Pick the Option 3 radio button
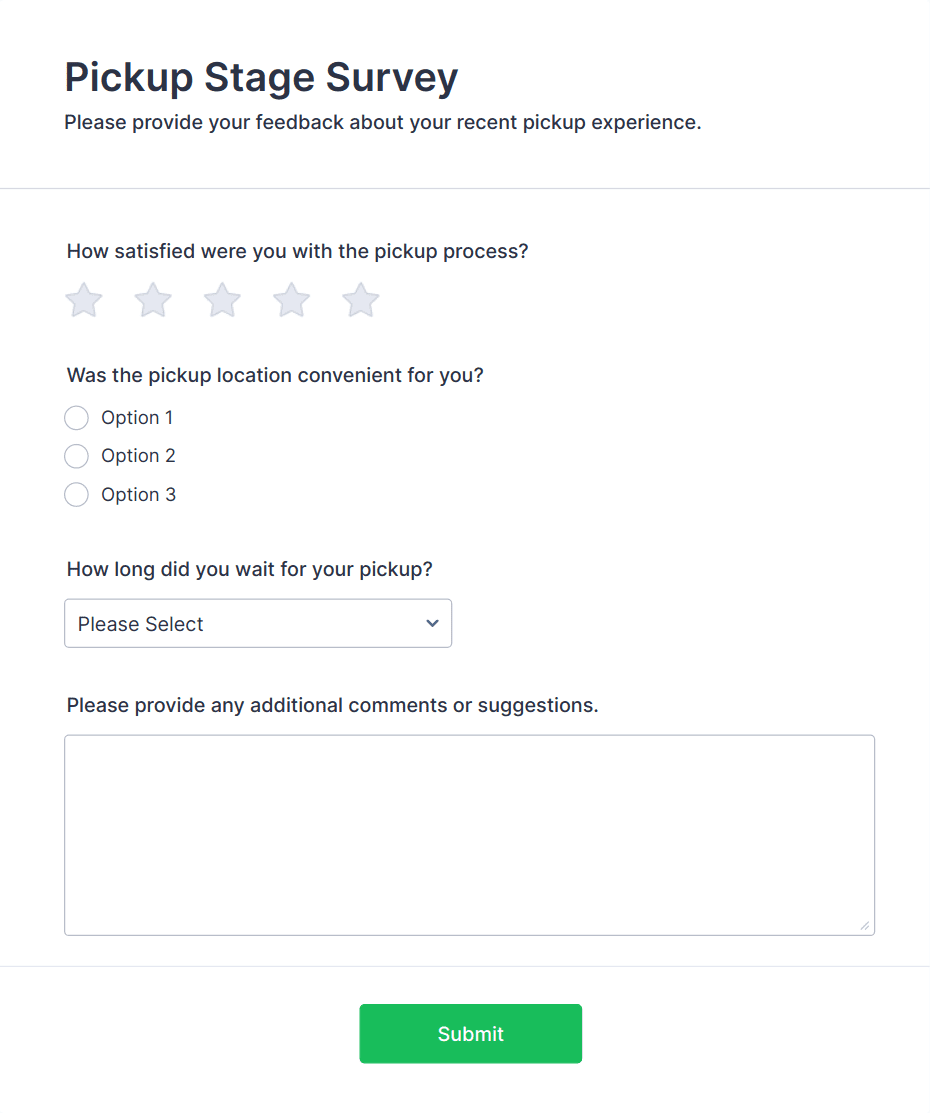The width and height of the screenshot is (930, 1113). (77, 495)
